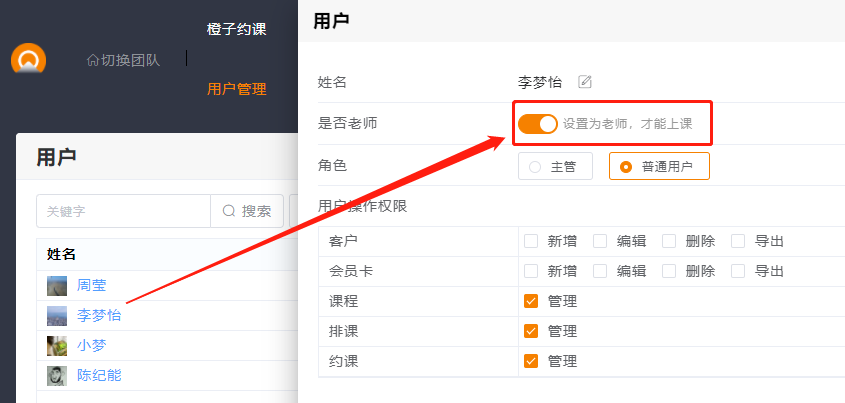Screen dimensions: 845x403
Task: Click the edit pencil icon beside 李梦怡
Action: coord(585,82)
